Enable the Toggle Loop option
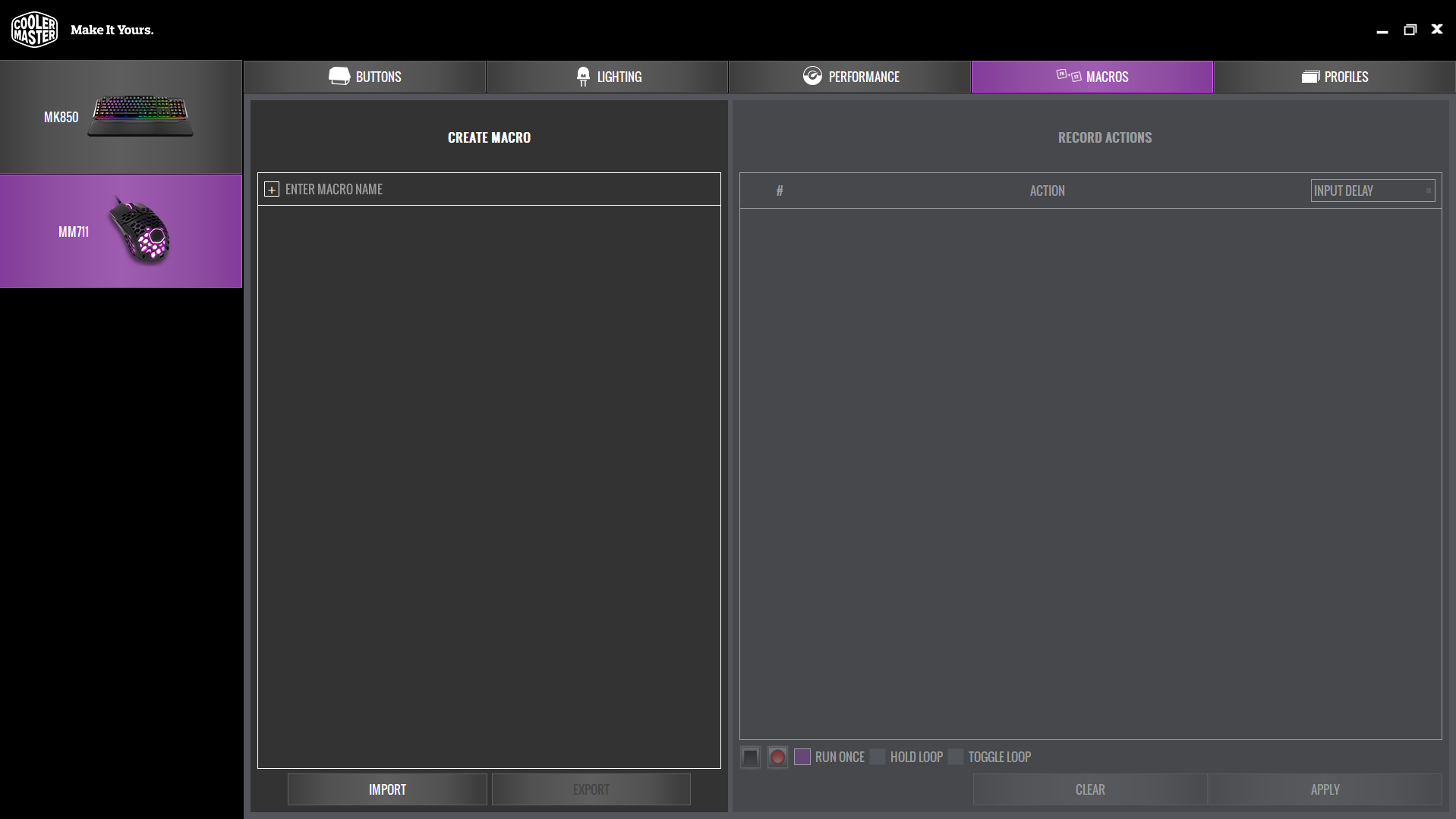The image size is (1456, 819). [956, 757]
